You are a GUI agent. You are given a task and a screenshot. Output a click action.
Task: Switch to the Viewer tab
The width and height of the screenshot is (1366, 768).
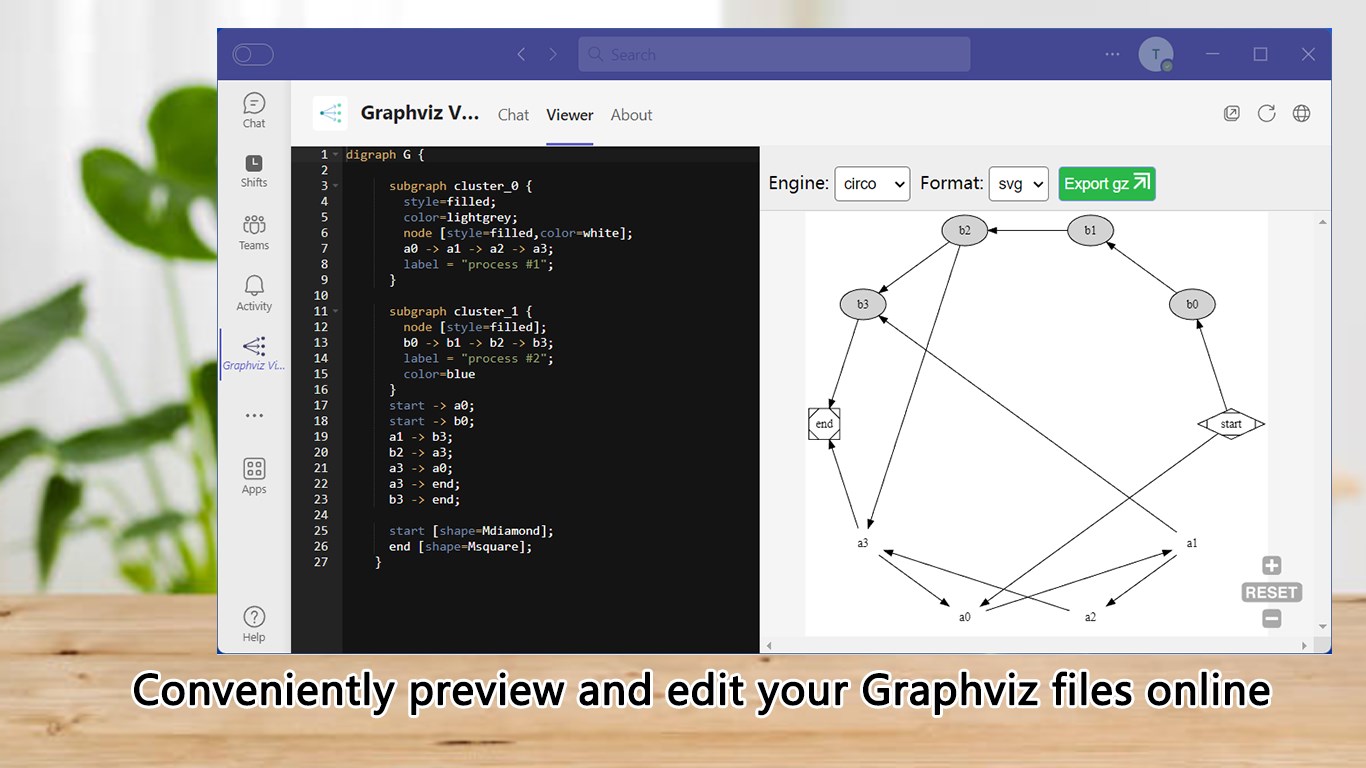coord(570,115)
